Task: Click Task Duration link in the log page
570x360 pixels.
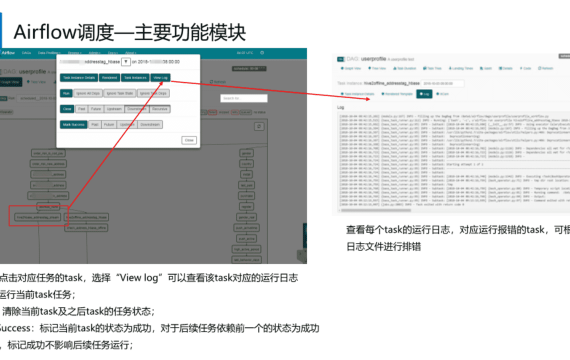Action: pos(404,68)
